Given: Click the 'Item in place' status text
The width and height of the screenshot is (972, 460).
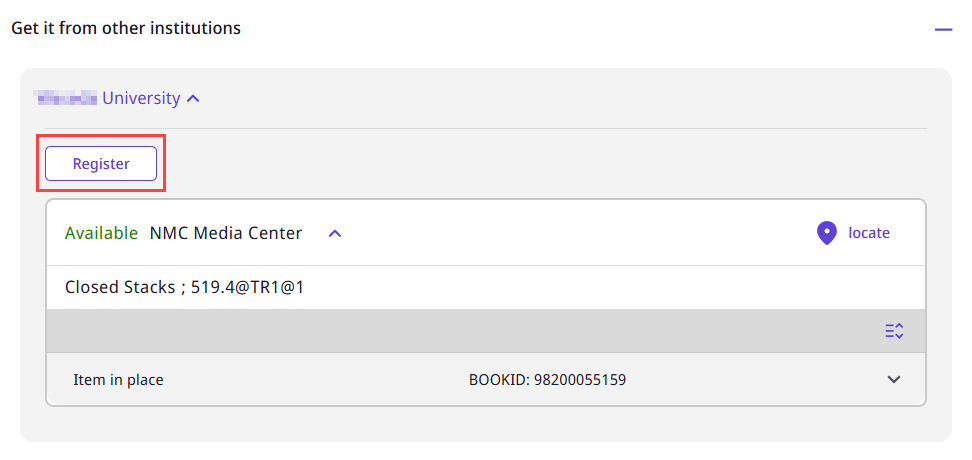Looking at the screenshot, I should (x=118, y=380).
